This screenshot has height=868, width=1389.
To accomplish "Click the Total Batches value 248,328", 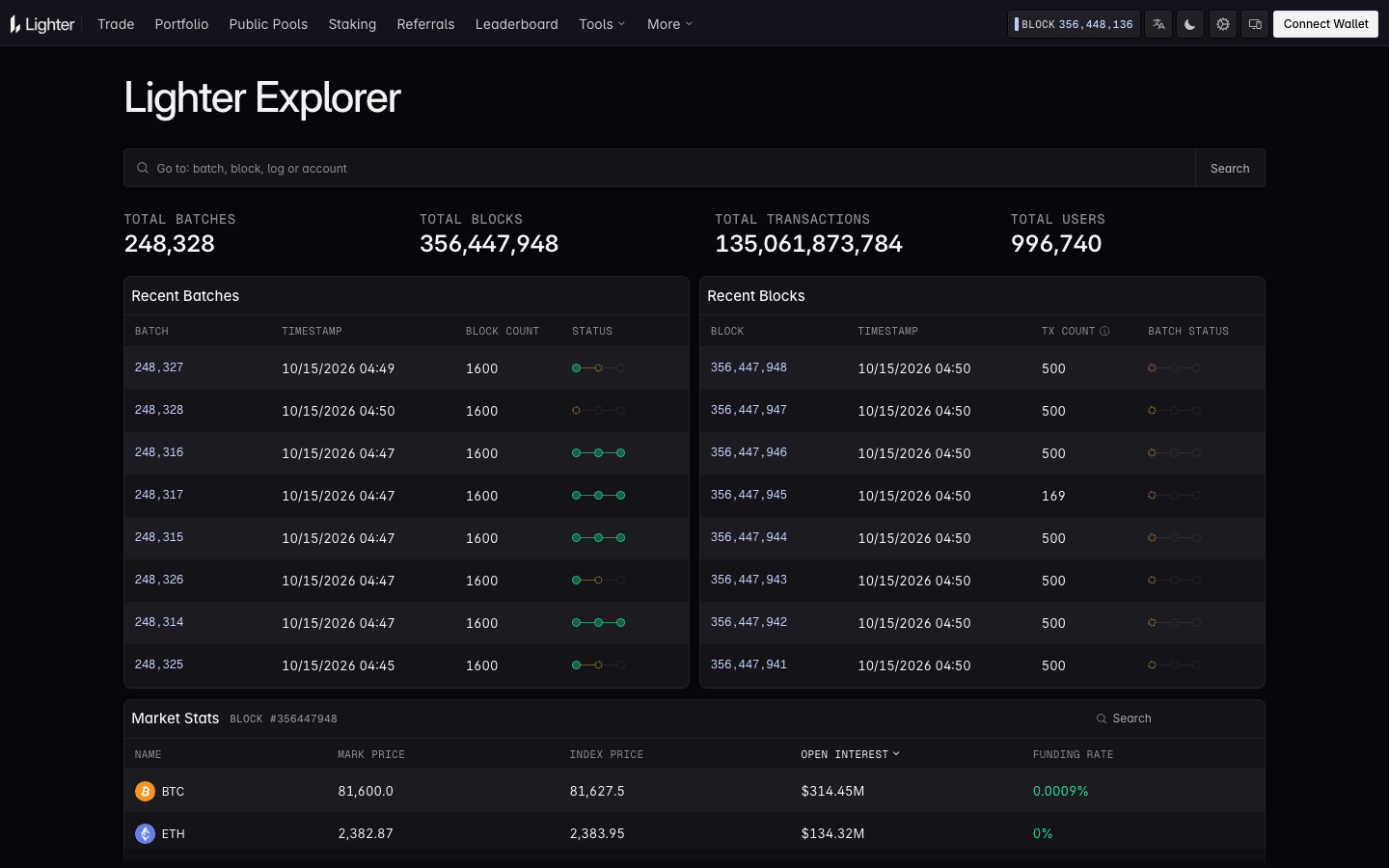I will [170, 244].
